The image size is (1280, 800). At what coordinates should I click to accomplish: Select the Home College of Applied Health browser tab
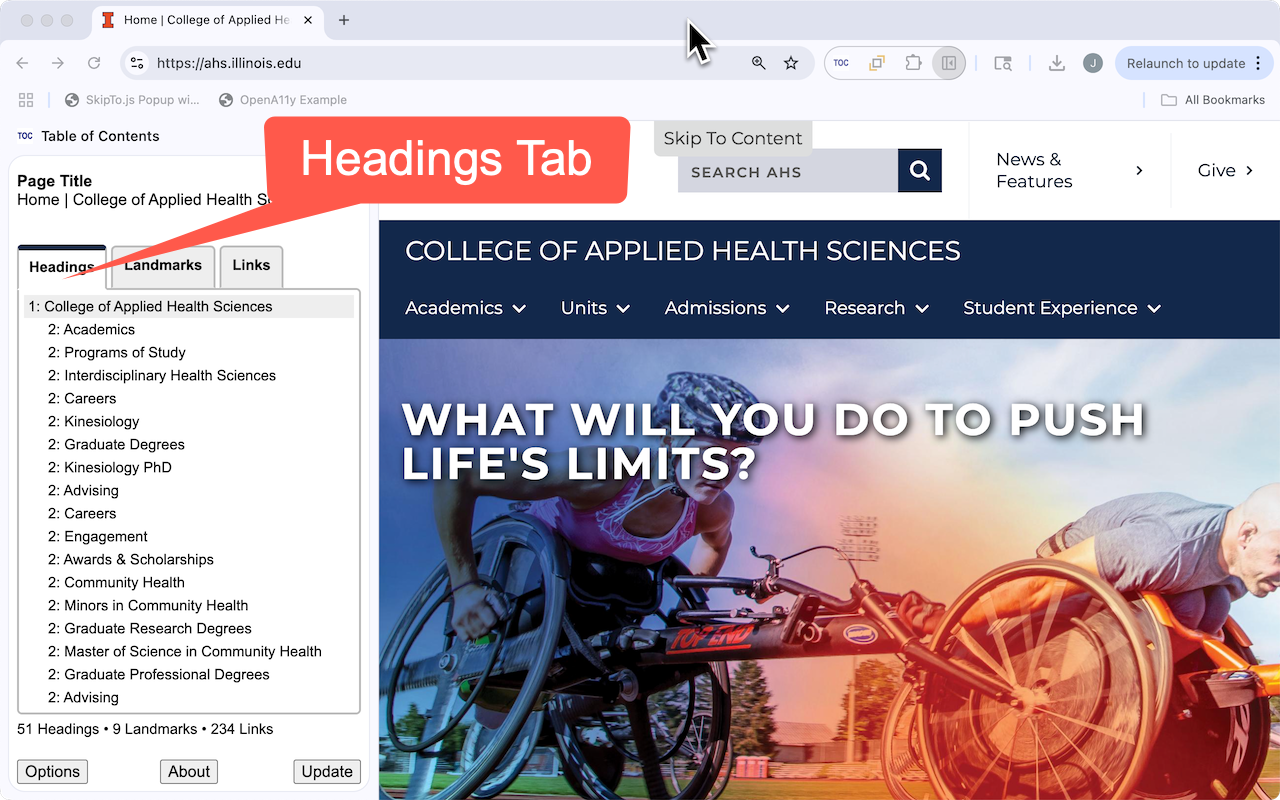[208, 20]
